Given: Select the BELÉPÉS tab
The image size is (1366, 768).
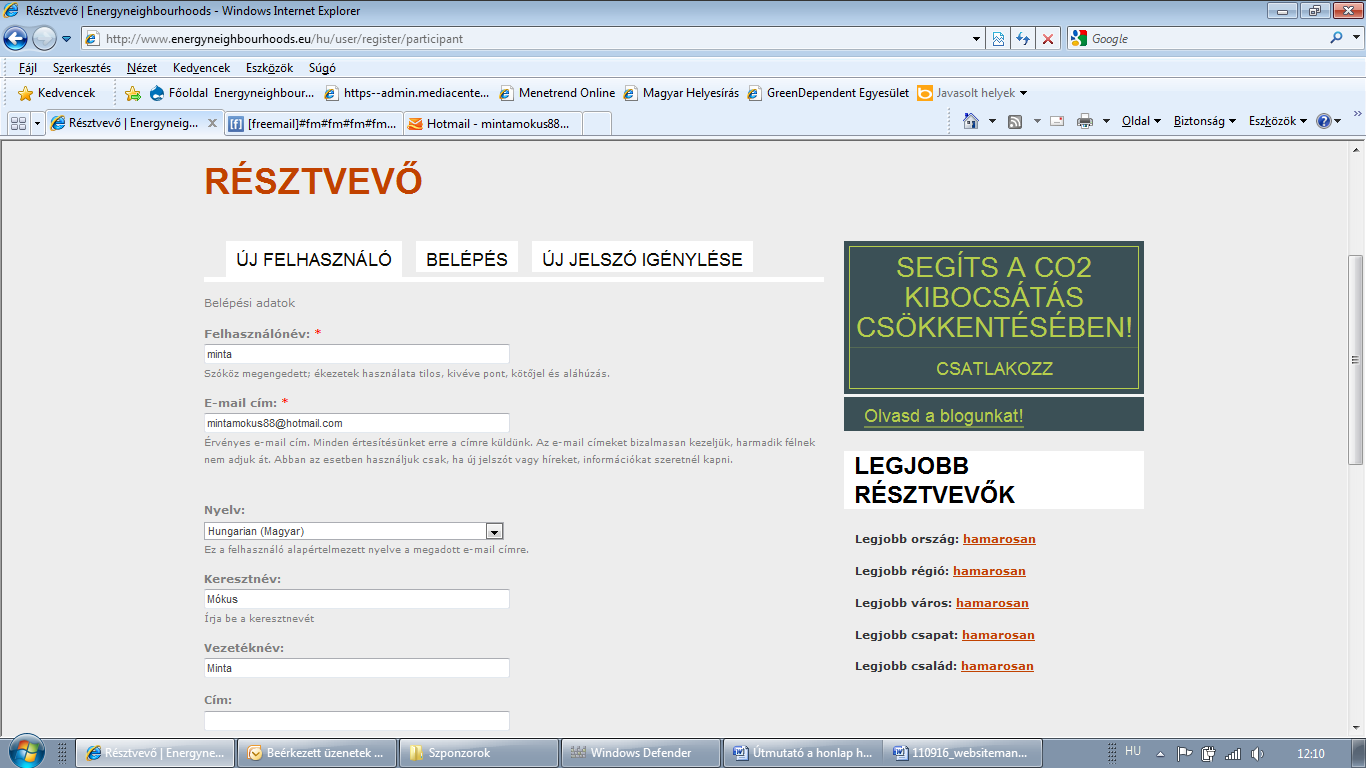Looking at the screenshot, I should coord(467,259).
